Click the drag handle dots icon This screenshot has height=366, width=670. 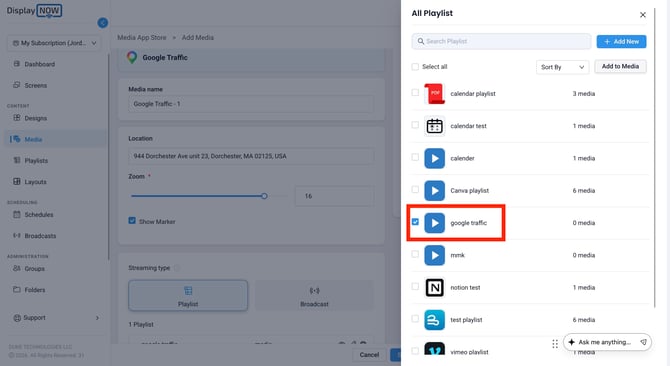pyautogui.click(x=555, y=344)
